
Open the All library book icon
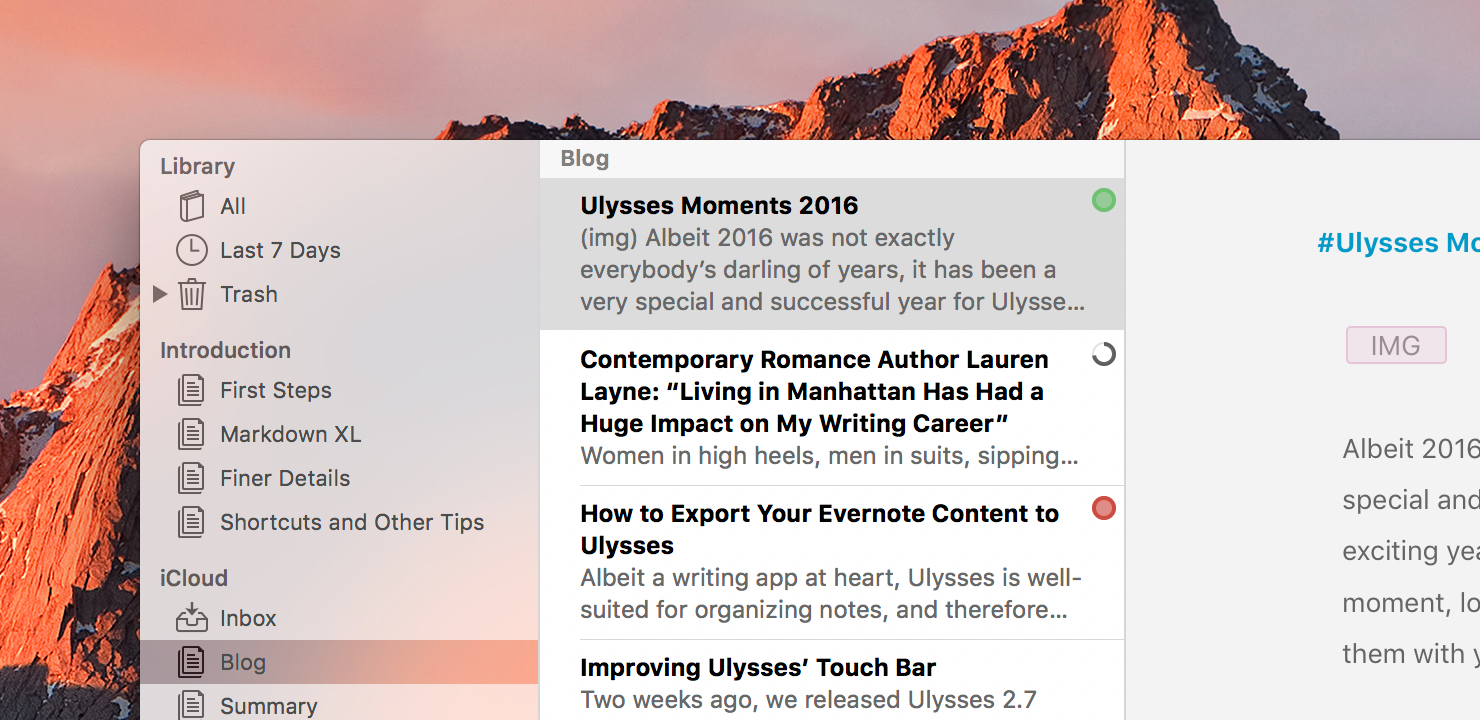tap(191, 206)
